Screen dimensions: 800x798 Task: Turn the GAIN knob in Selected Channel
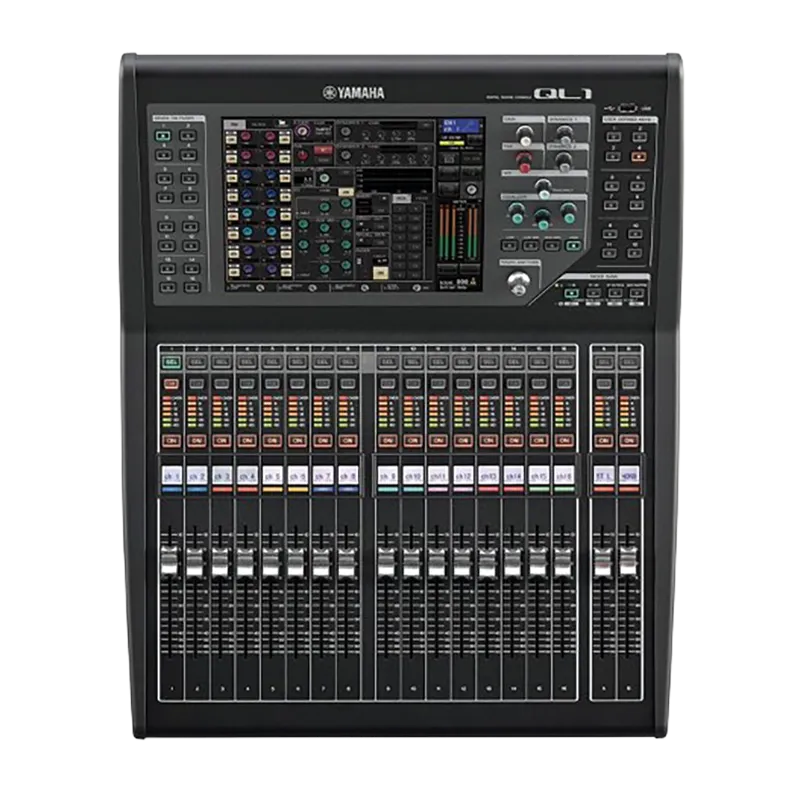point(524,135)
